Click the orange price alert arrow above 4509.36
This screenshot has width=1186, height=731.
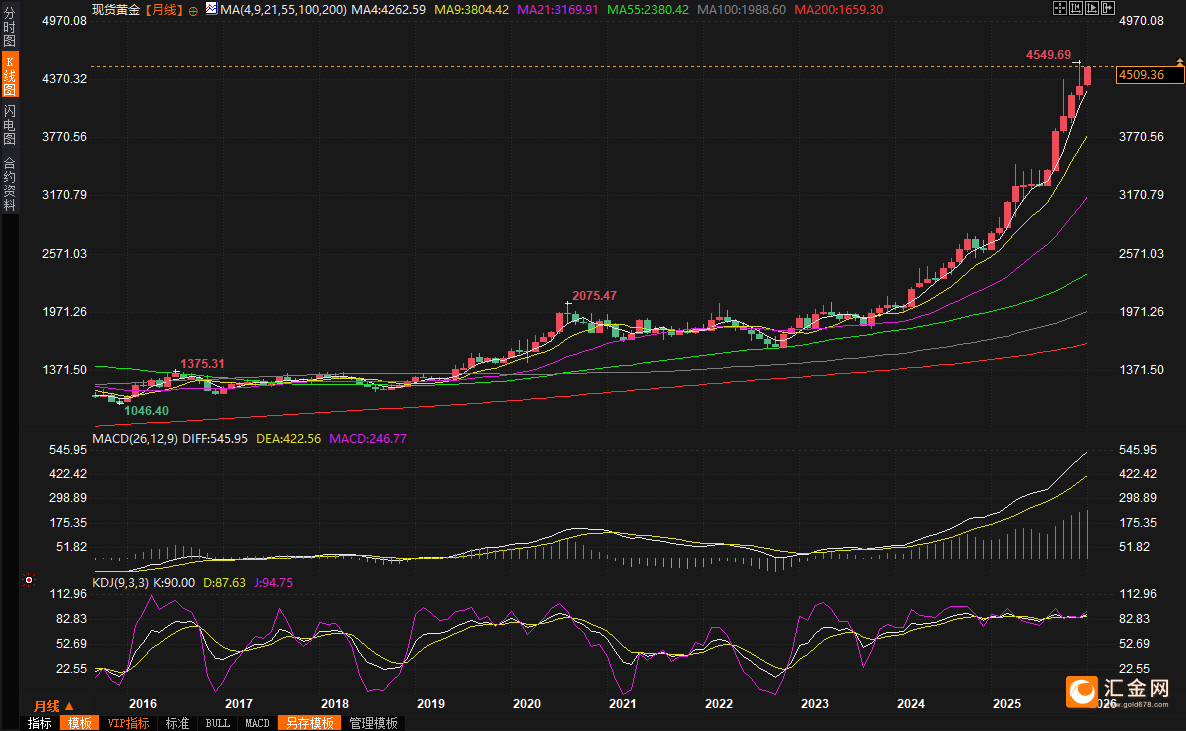[x=1180, y=64]
